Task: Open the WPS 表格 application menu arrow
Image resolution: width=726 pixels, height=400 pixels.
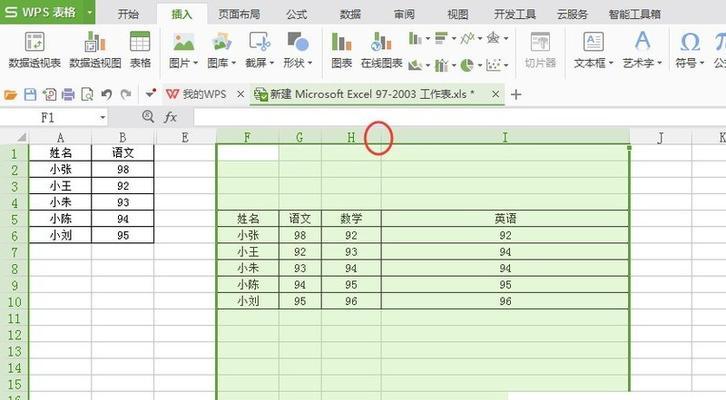Action: pos(90,12)
